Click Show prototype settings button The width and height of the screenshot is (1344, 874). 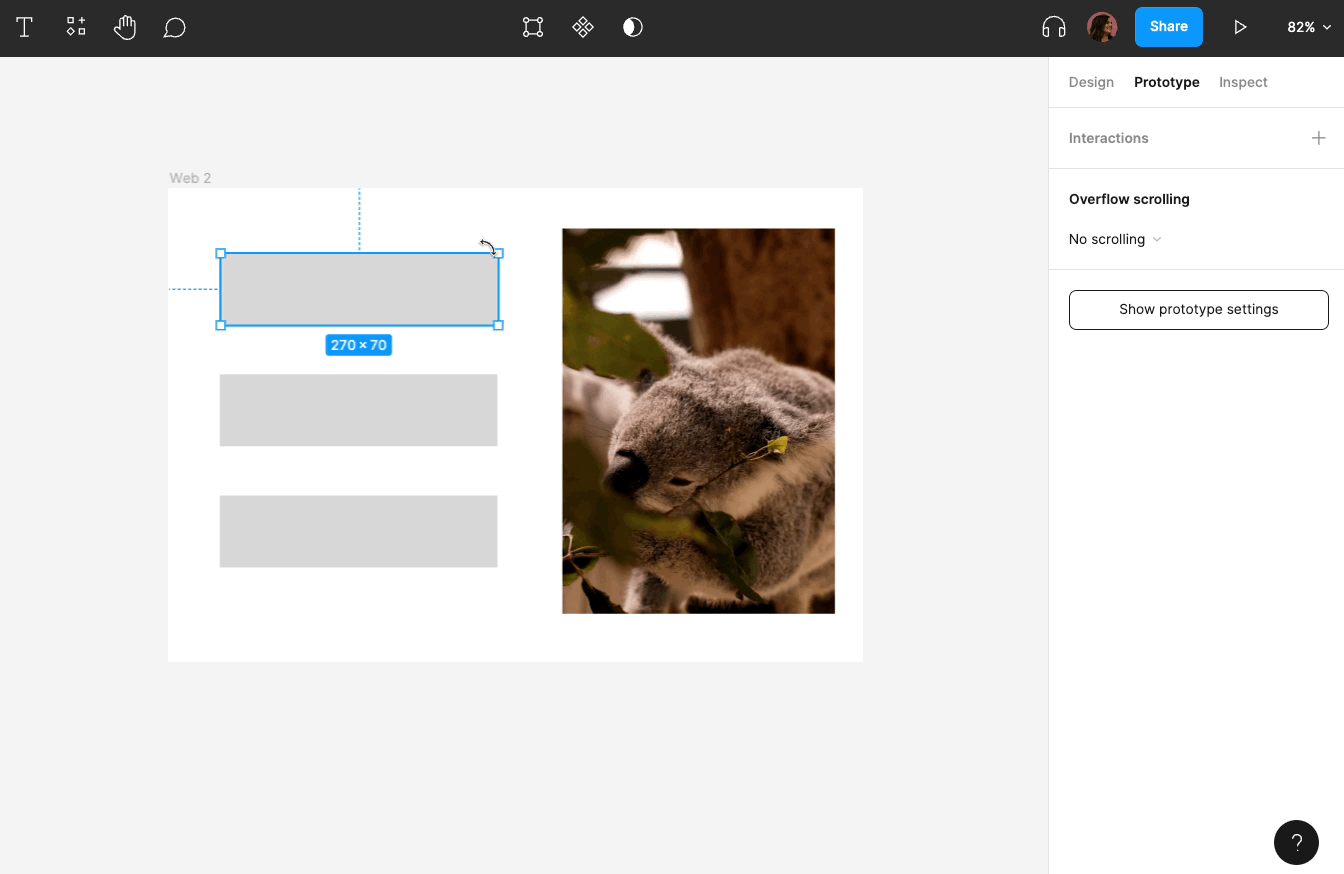1198,309
